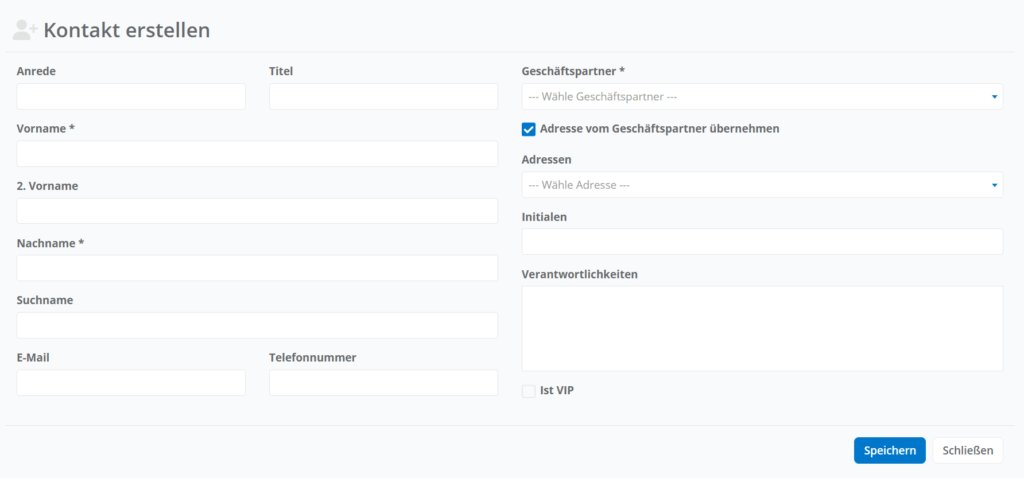Screen dimensions: 1024x478
Task: Click the Geschäftspartner dropdown arrow
Action: pyautogui.click(x=994, y=97)
